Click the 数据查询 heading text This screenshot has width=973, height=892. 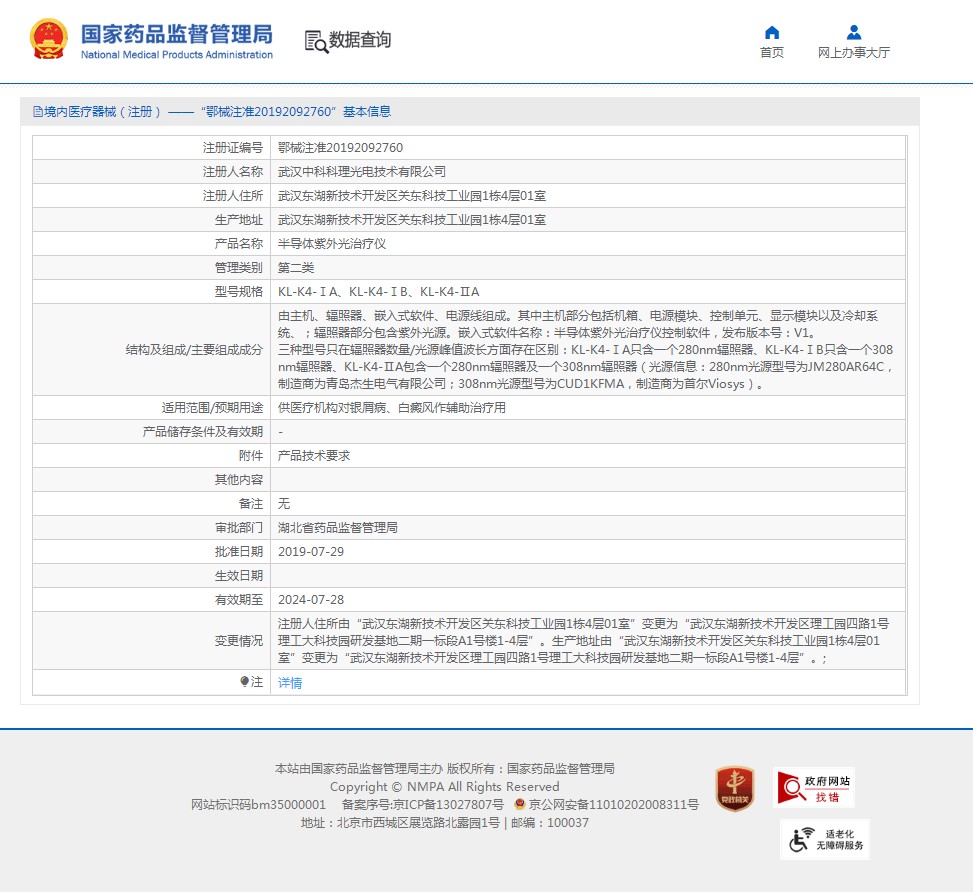pos(360,40)
